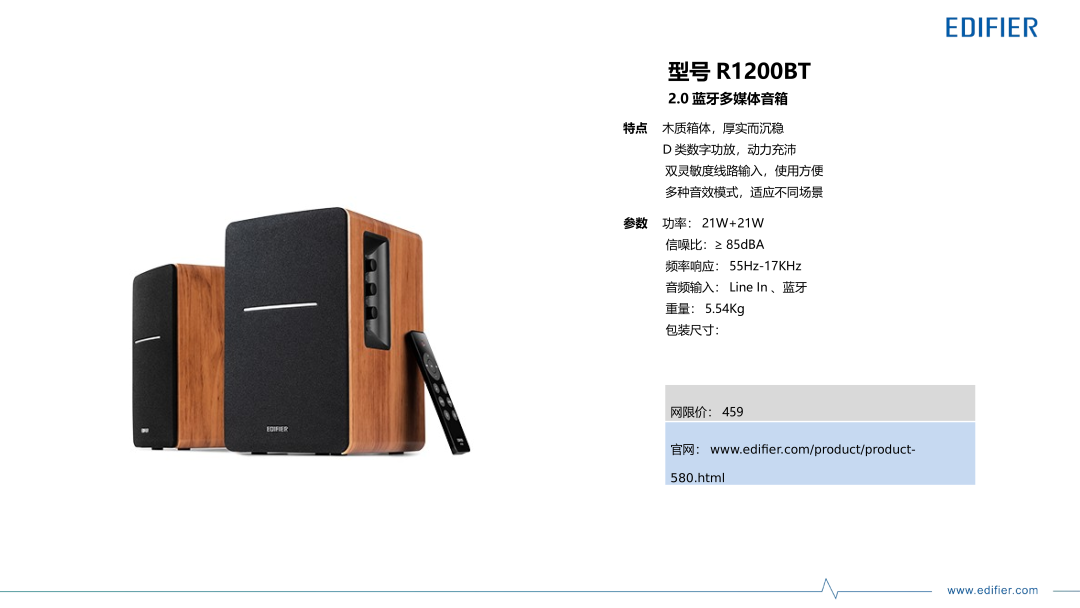Select the 型号 R1200BT title text
Image resolution: width=1080 pixels, height=608 pixels.
click(739, 71)
